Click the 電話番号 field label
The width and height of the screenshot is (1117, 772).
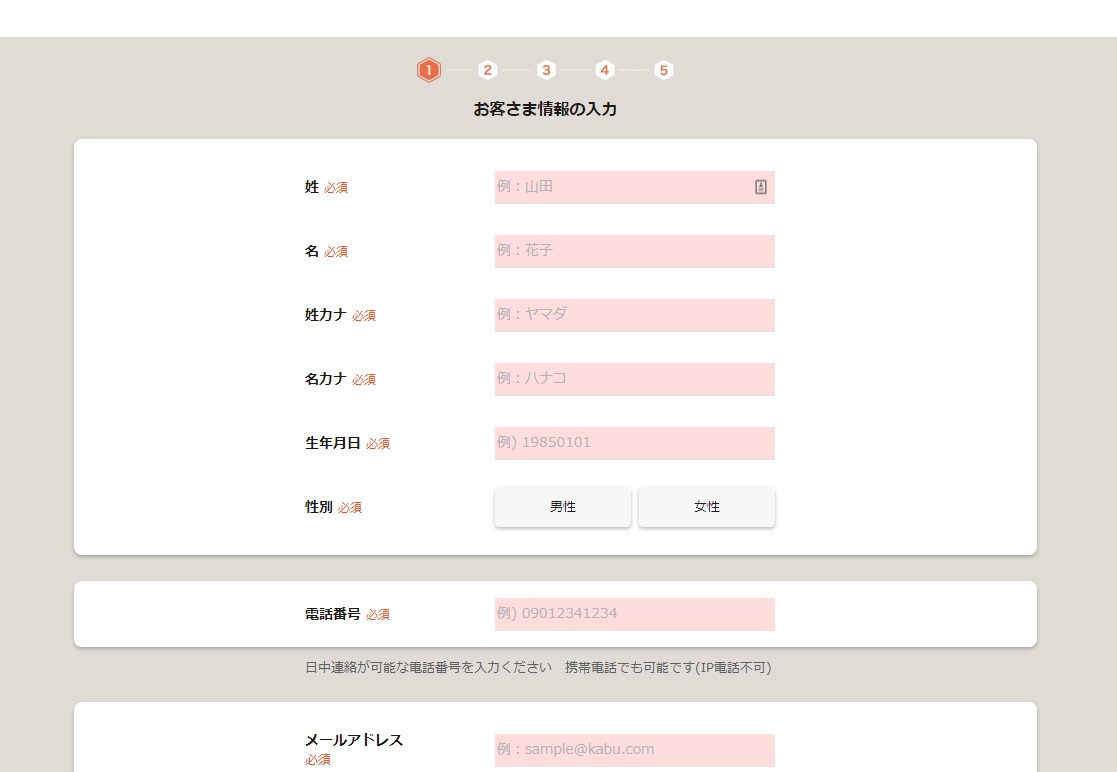pos(332,614)
